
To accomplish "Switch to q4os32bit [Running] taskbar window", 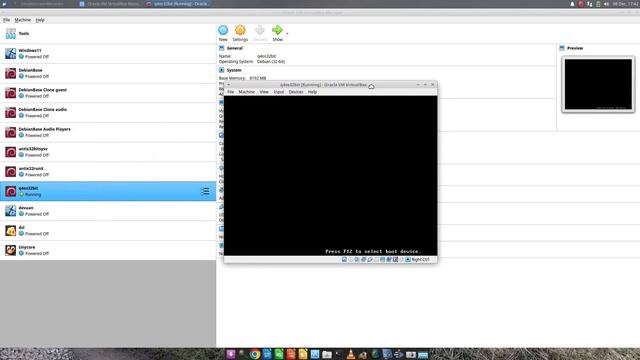I will click(178, 4).
